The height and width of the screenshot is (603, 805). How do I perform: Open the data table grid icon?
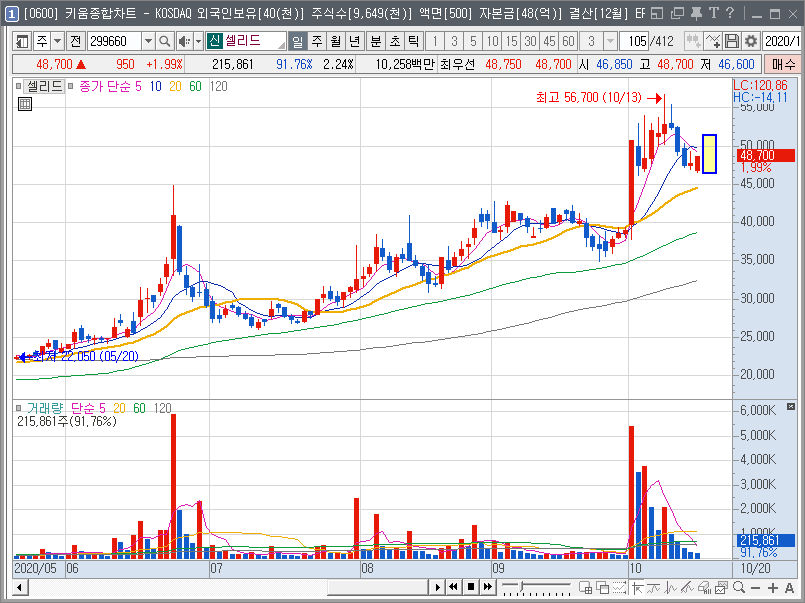pos(25,104)
